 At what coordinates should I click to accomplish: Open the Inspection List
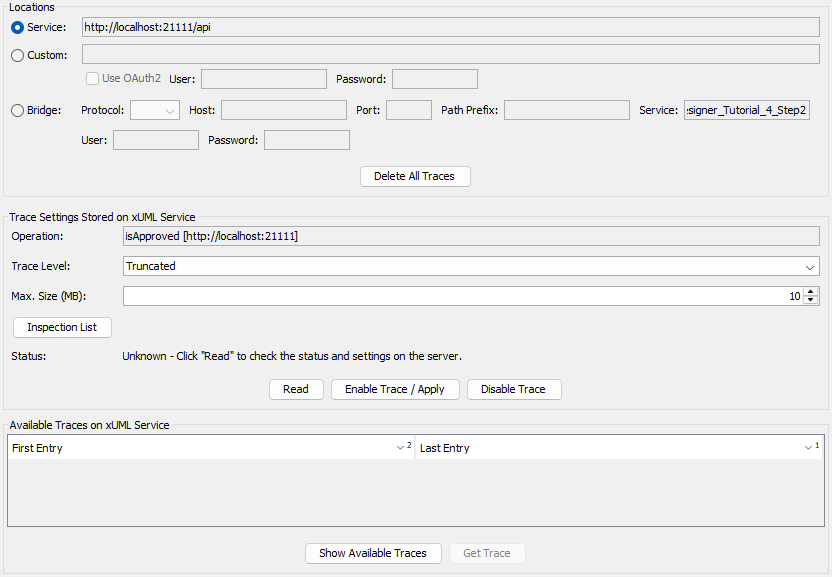[x=62, y=328]
